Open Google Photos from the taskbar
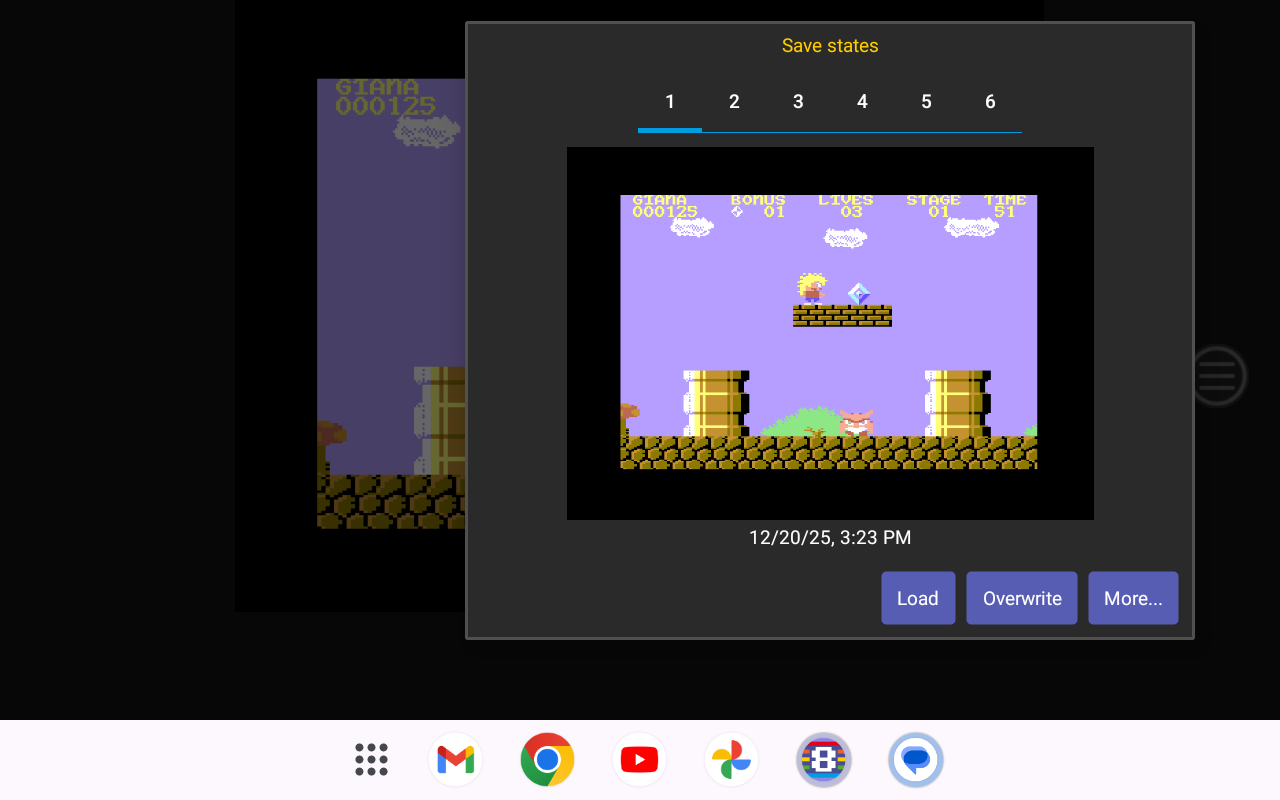 (x=731, y=760)
